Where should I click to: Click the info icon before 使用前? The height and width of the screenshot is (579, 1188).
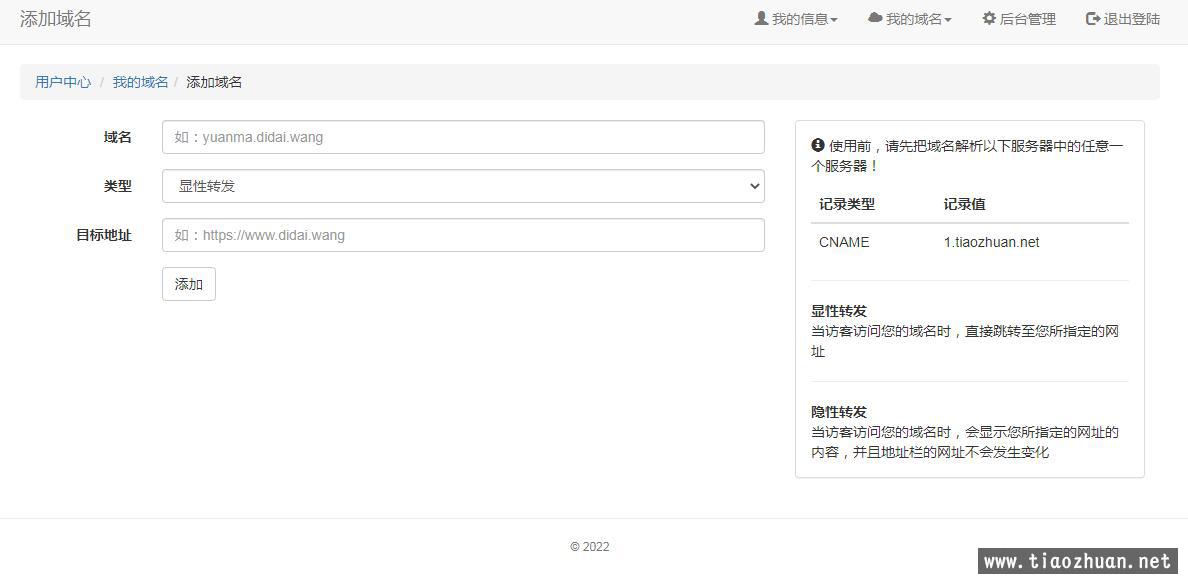tap(818, 145)
